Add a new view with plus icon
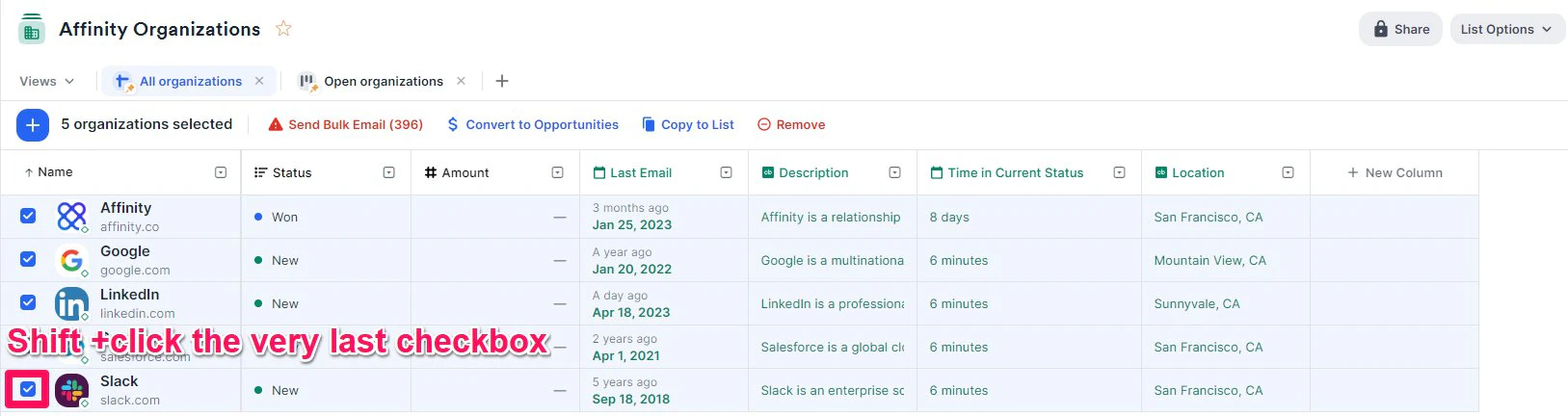The image size is (1568, 416). tap(501, 81)
